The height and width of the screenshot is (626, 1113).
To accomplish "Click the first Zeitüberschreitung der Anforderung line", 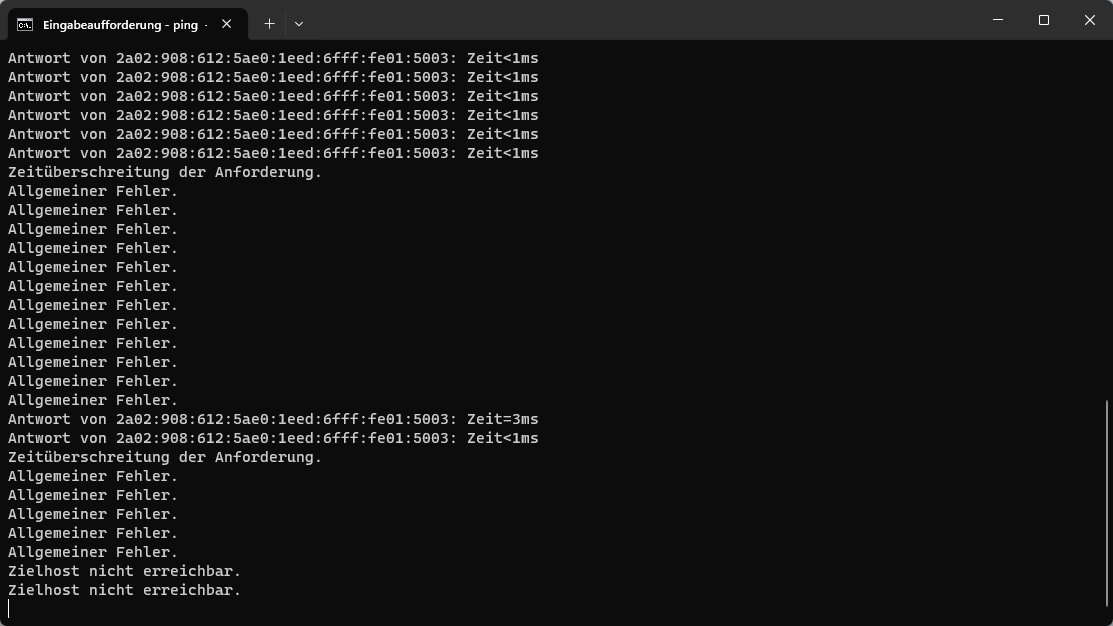I will [165, 172].
